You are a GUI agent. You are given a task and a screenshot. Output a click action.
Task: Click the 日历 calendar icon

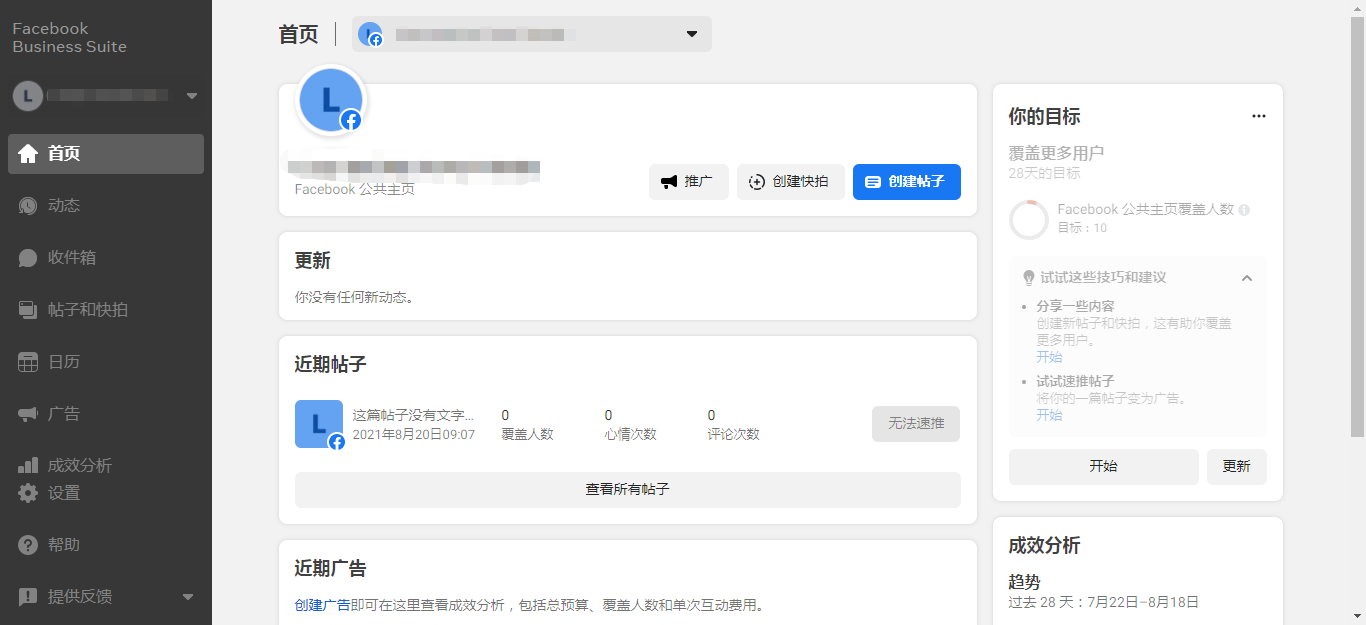pyautogui.click(x=28, y=362)
